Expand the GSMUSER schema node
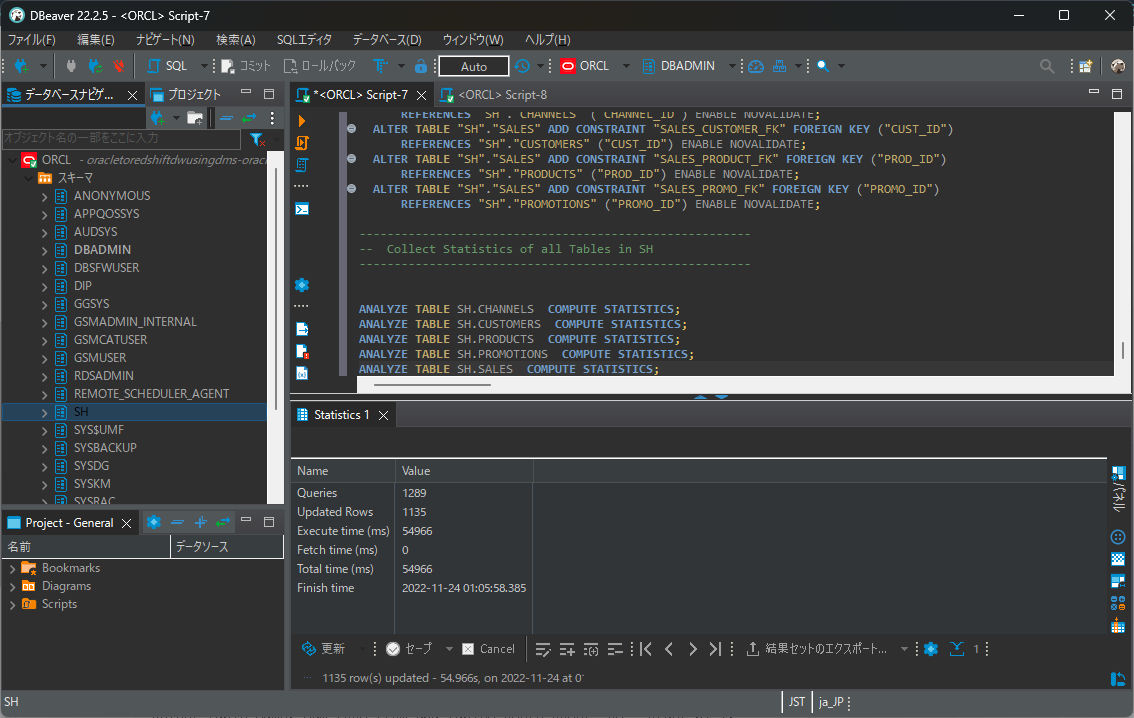Viewport: 1134px width, 718px height. coord(44,359)
